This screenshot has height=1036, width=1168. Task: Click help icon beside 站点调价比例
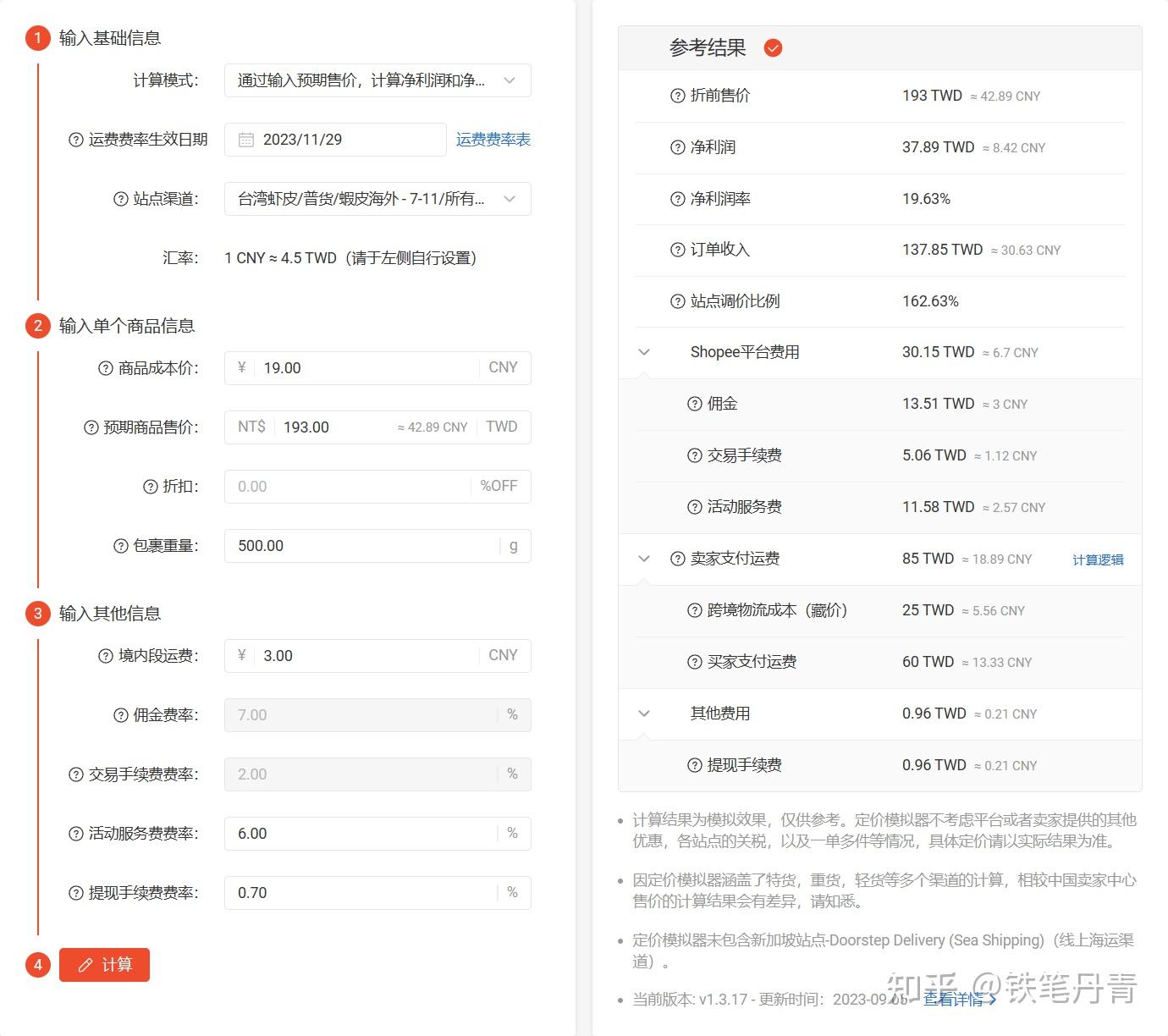(x=677, y=301)
